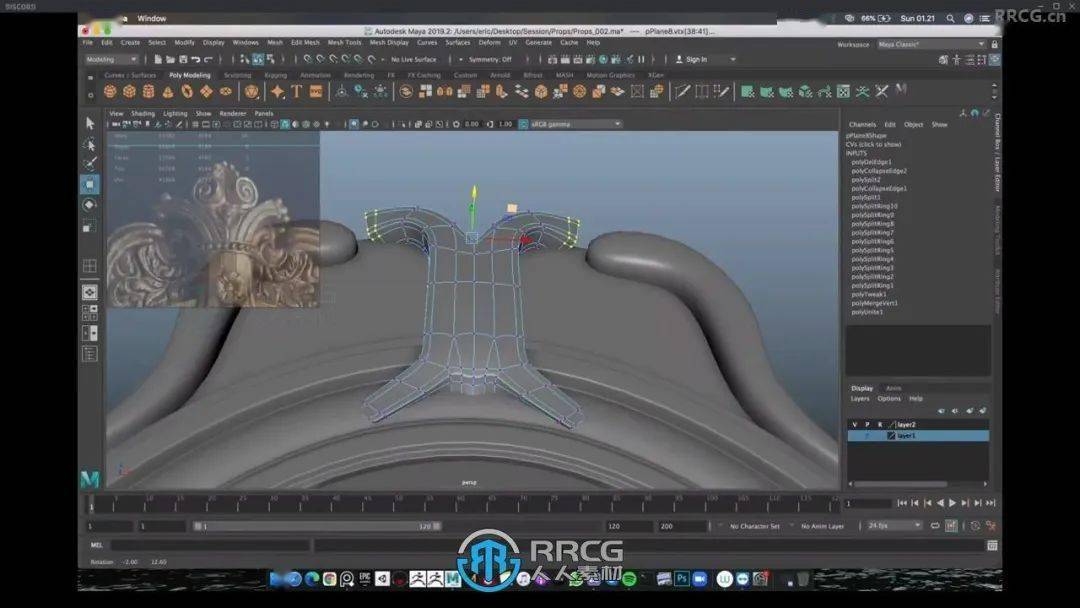Open Photoshop from the macOS dock
The image size is (1080, 608).
tap(682, 579)
